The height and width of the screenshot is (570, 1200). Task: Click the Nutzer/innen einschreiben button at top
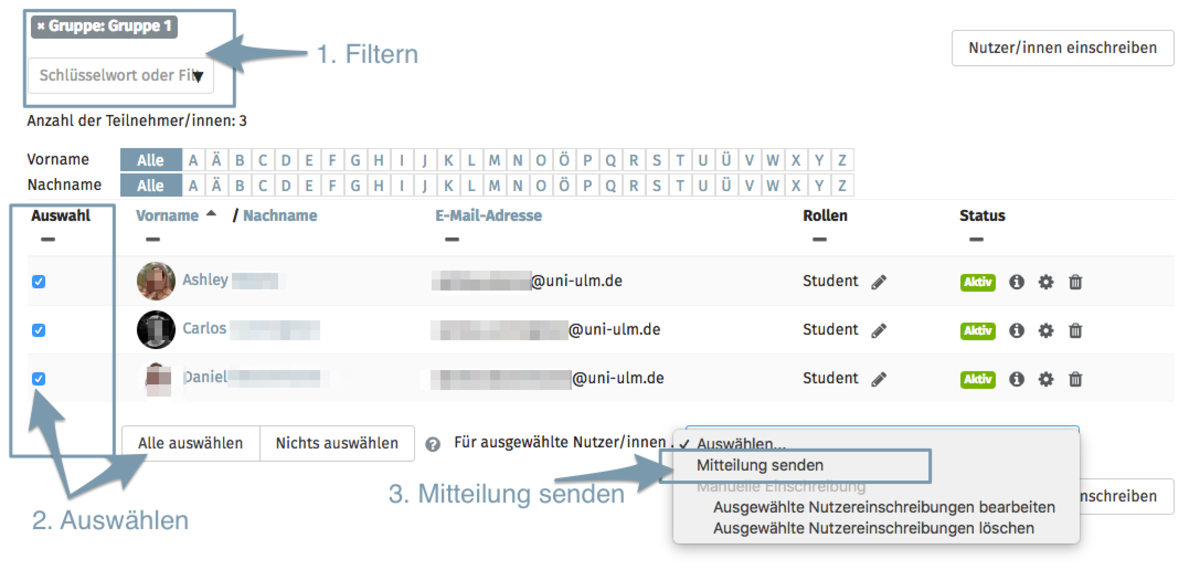(x=1062, y=47)
